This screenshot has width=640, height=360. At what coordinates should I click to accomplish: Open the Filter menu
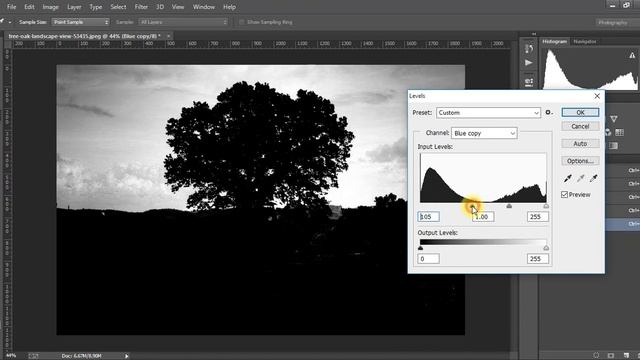[x=141, y=7]
